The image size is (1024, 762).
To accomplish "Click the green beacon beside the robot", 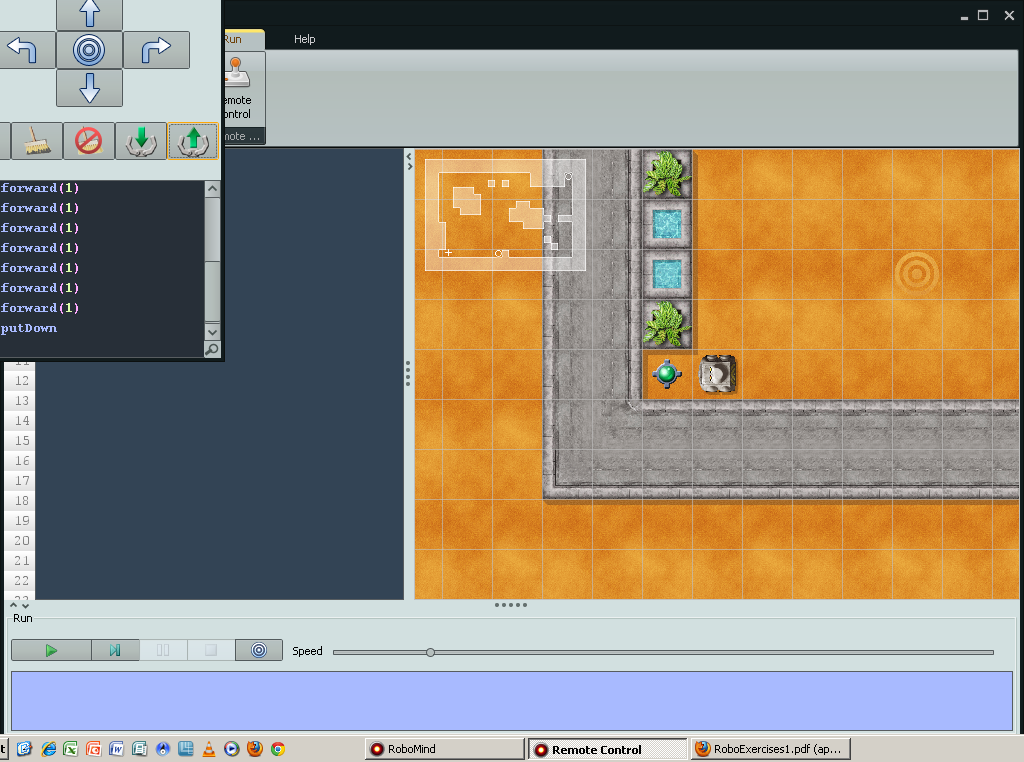I will [x=667, y=374].
